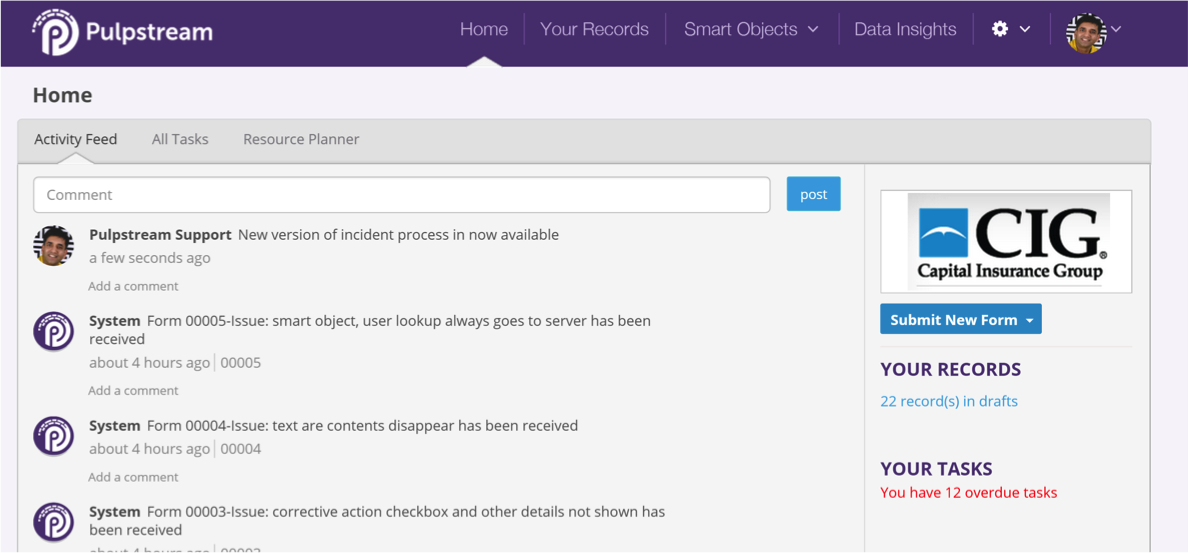Click System avatar on Form 00003 post

54,522
